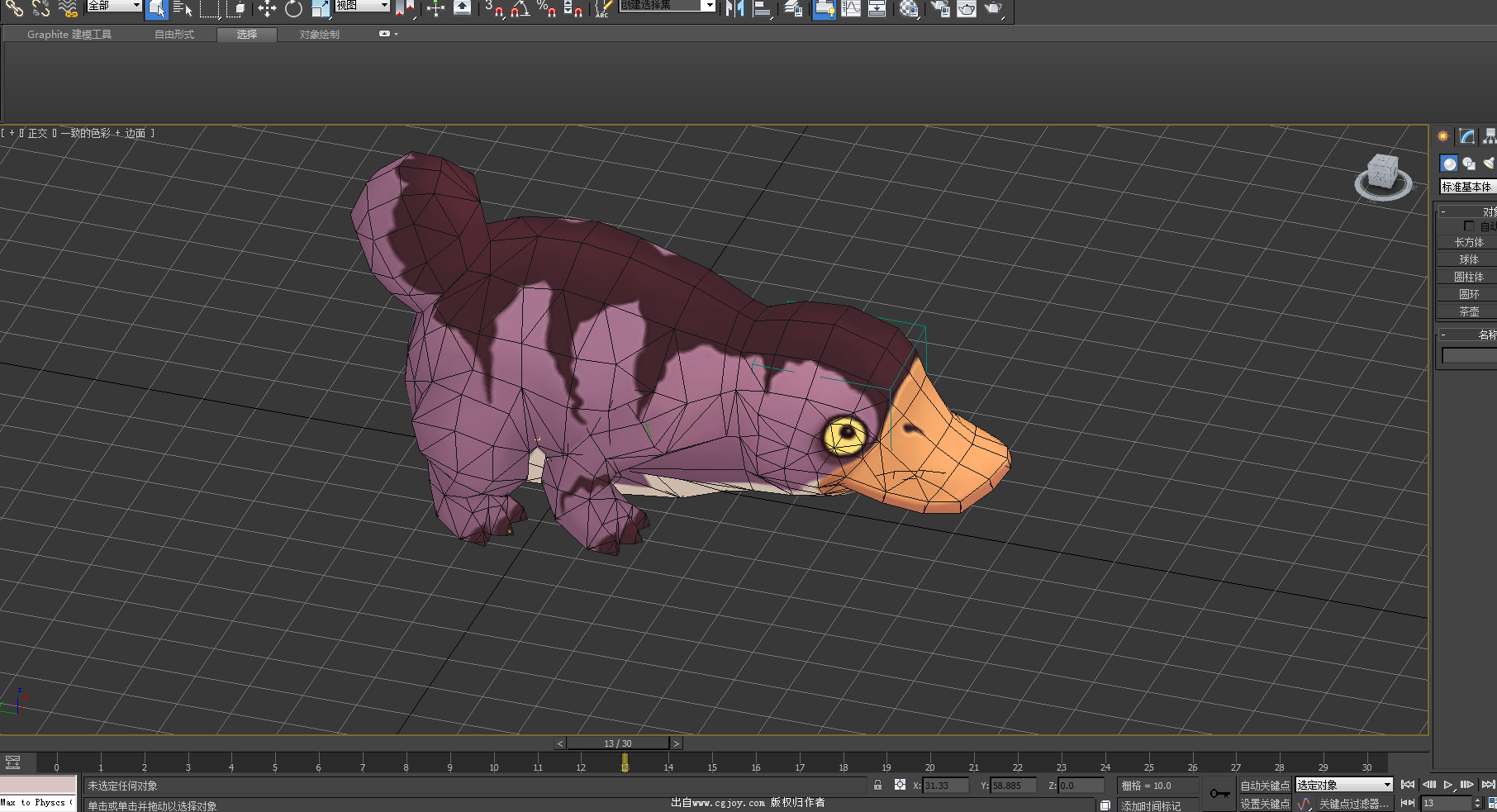Toggle absolute/offset transform type-in mode
This screenshot has width=1497, height=812.
pyautogui.click(x=900, y=786)
